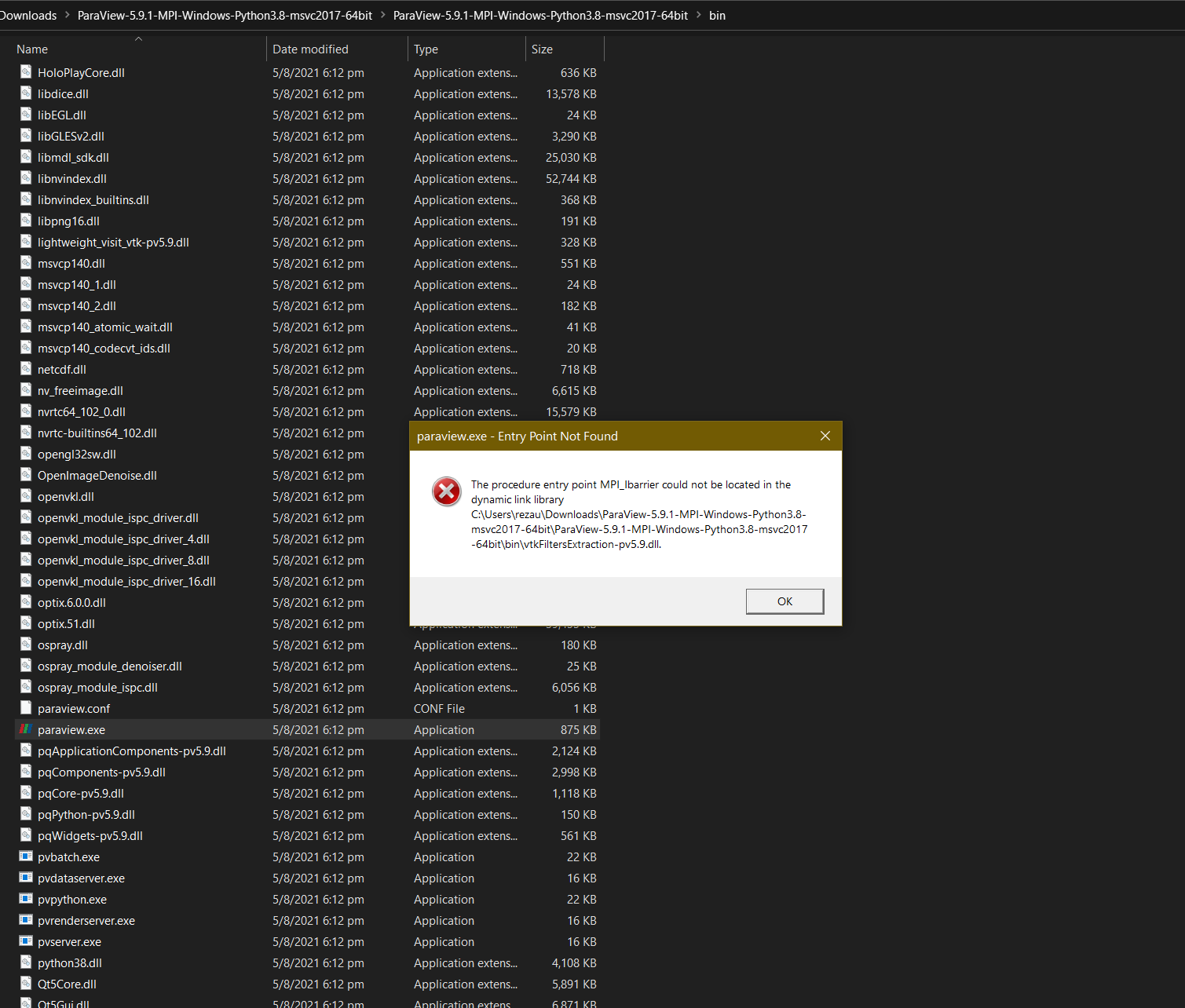Viewport: 1185px width, 1008px height.
Task: Click the ospray.dll file icon
Action: [x=26, y=645]
